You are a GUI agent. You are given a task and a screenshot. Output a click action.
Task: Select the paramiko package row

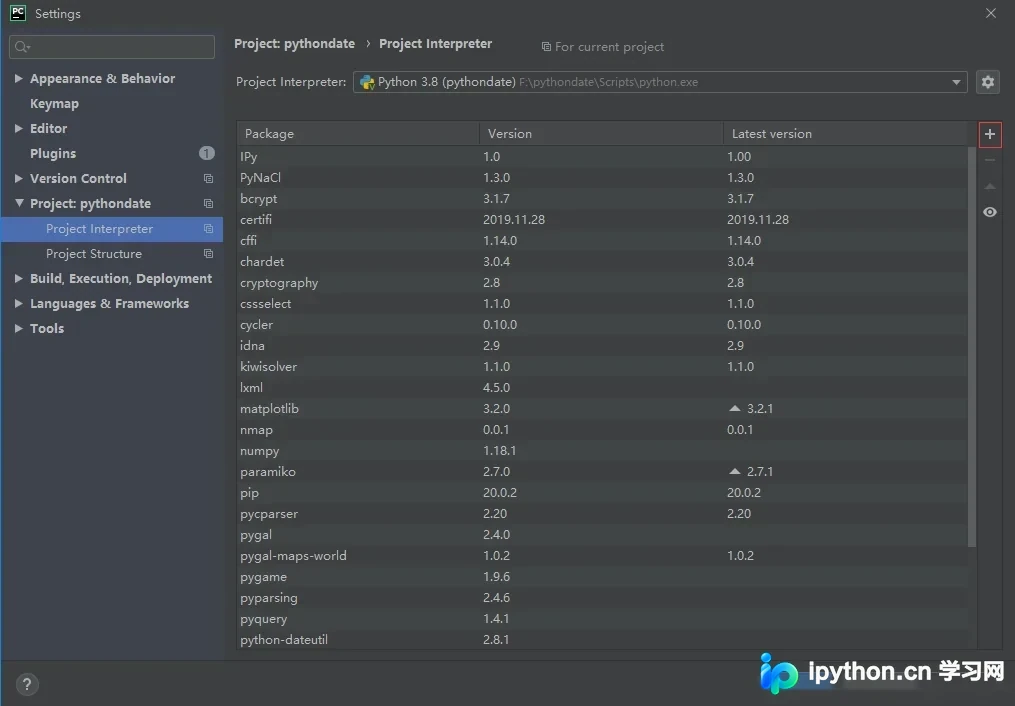(602, 472)
